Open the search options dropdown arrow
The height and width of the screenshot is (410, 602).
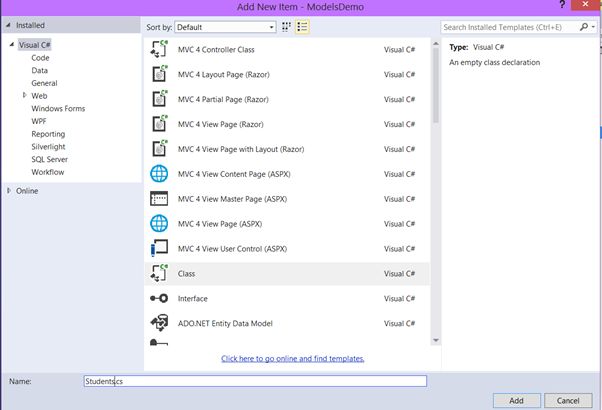click(x=593, y=27)
